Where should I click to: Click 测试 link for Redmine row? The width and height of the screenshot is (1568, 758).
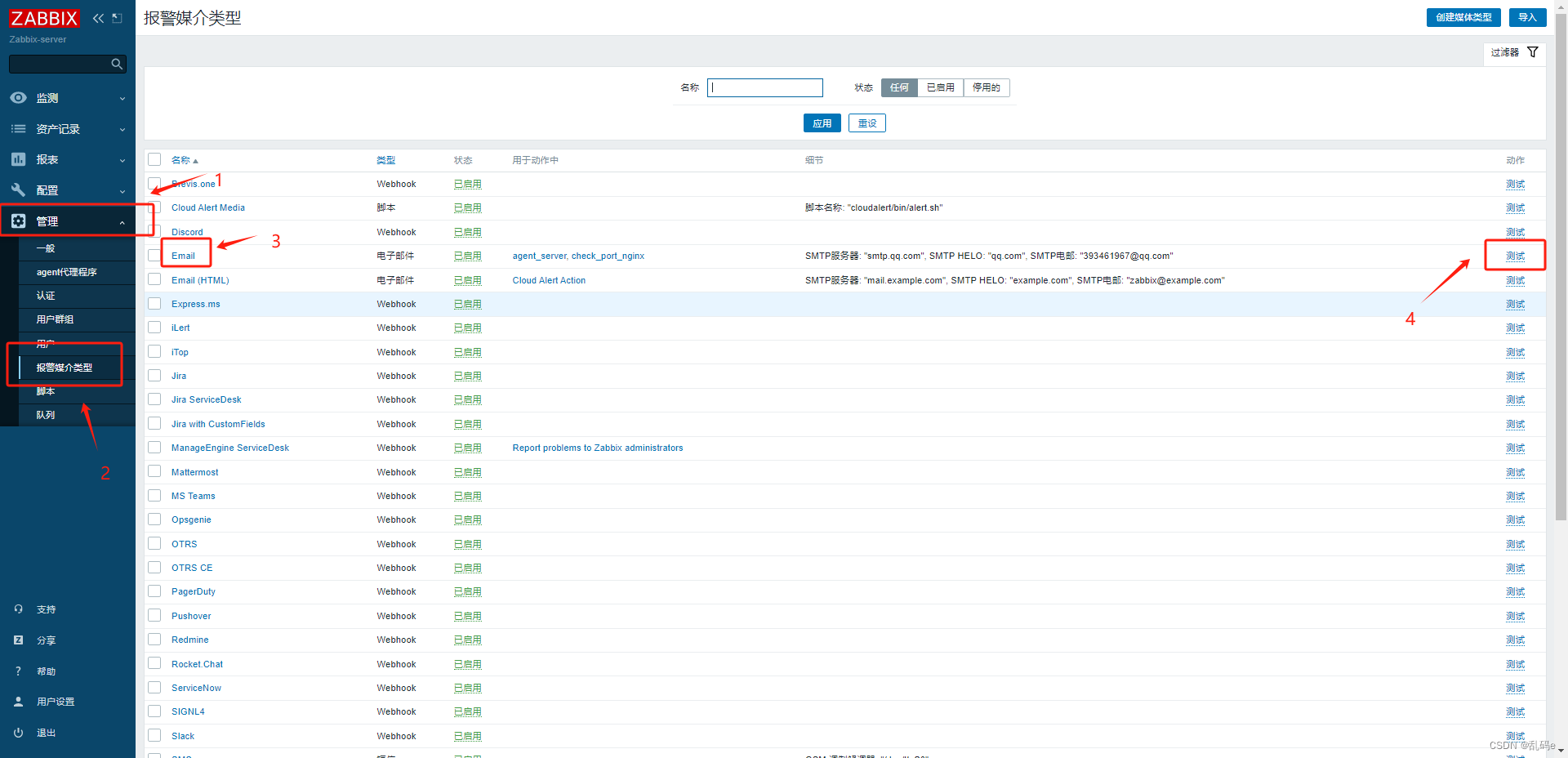tap(1515, 640)
